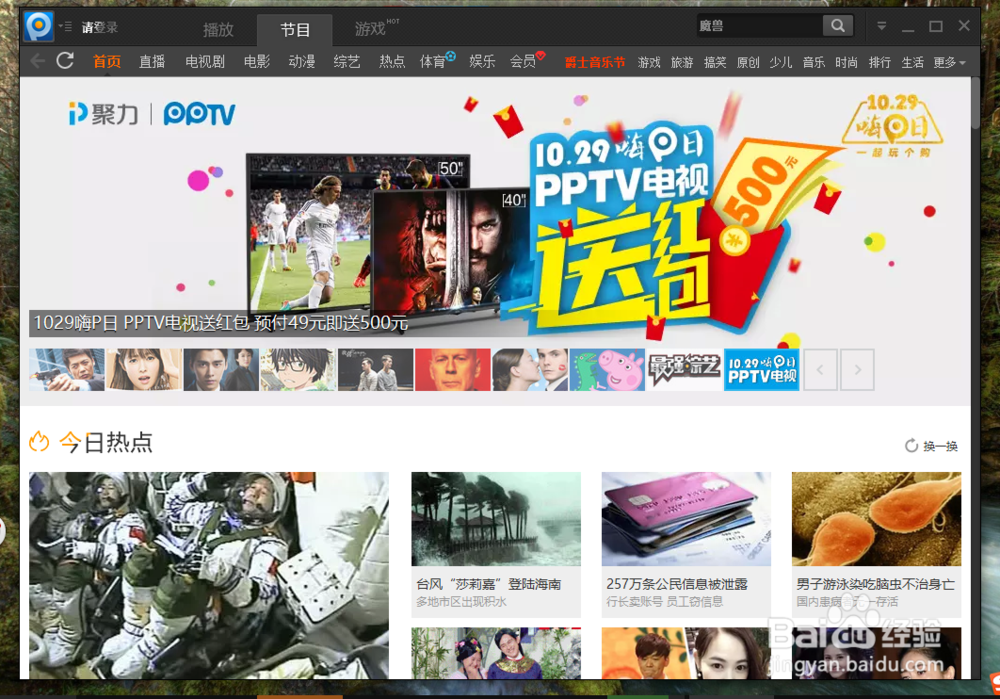Switch to the 游戏 tab
The height and width of the screenshot is (699, 1000).
pos(370,29)
